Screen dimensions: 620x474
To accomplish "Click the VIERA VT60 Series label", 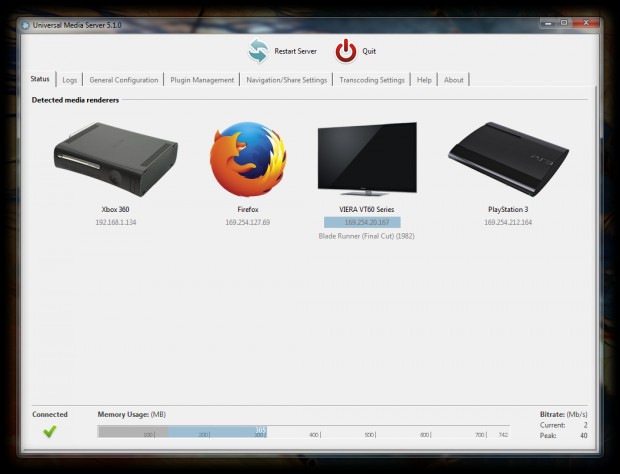I will point(367,209).
